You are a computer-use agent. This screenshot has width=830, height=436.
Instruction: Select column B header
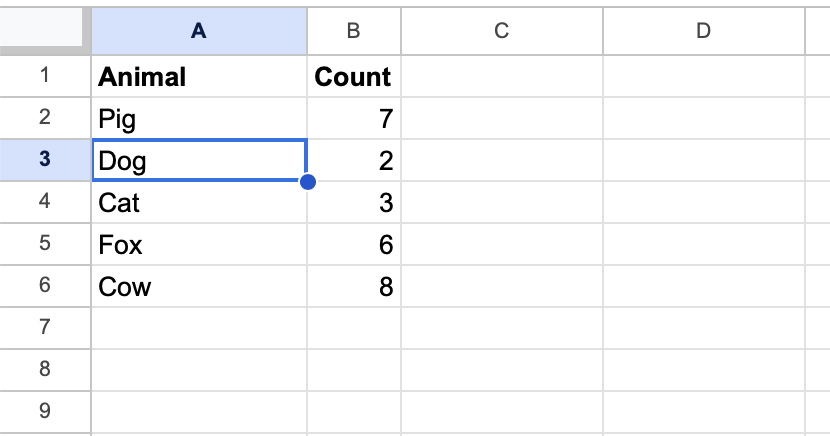point(353,32)
